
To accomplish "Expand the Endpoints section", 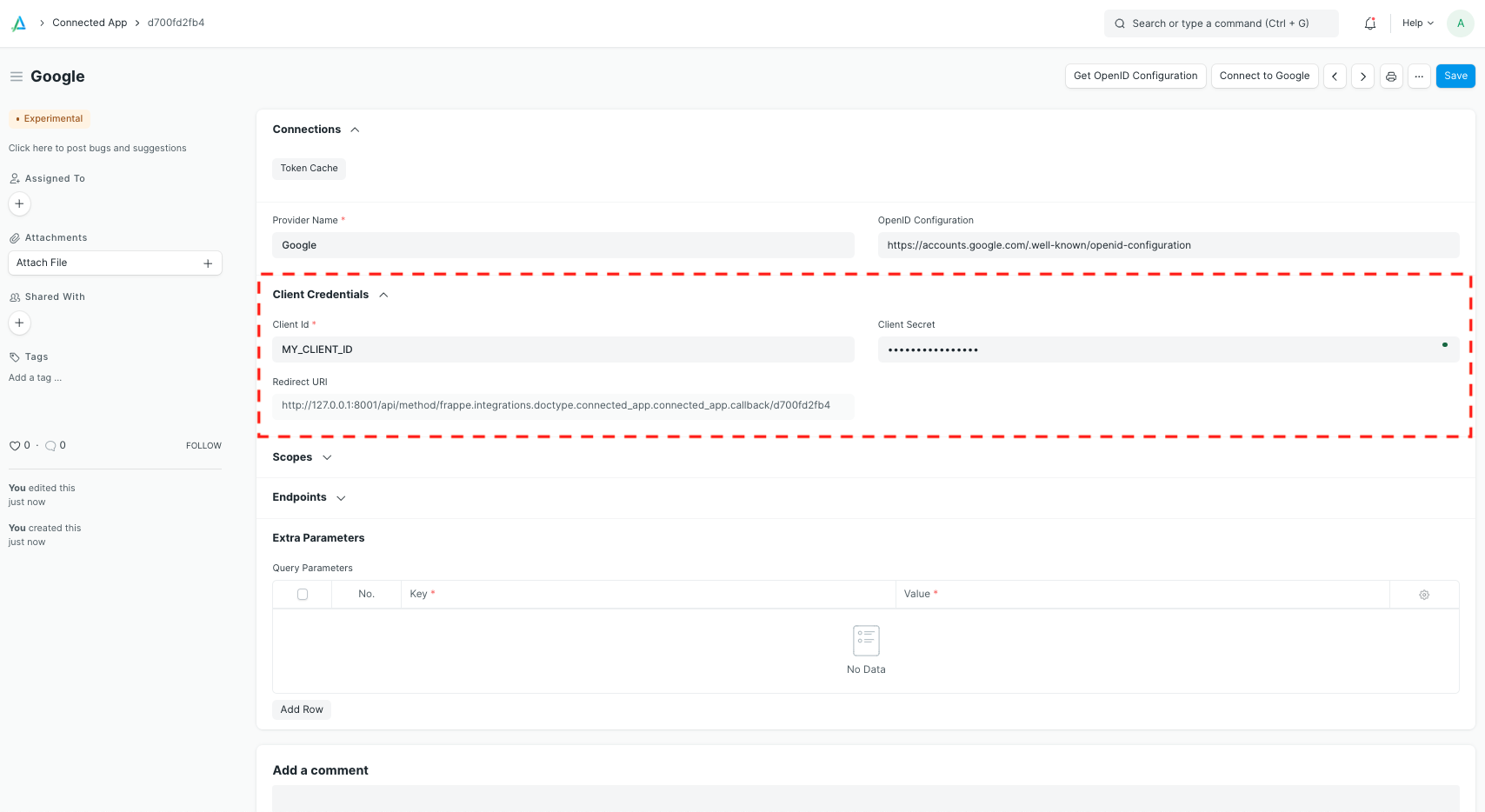I will 341,498.
